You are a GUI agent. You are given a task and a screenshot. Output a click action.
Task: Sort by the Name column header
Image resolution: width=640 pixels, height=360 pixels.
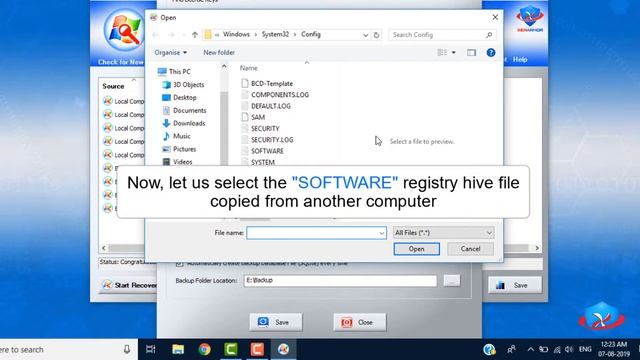coord(249,68)
